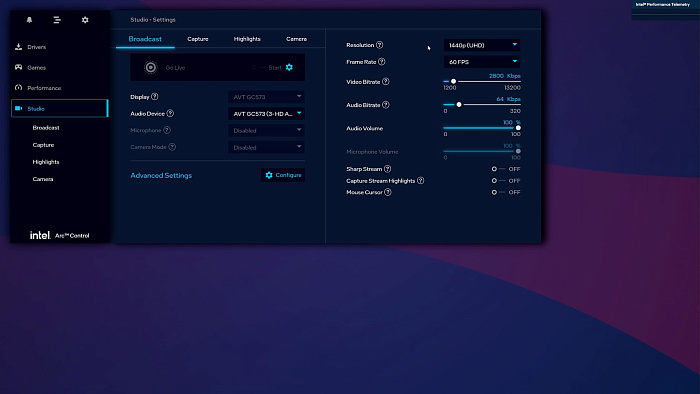Click the Audio Volume slider handle
Screen dimensions: 700x394
[518, 128]
